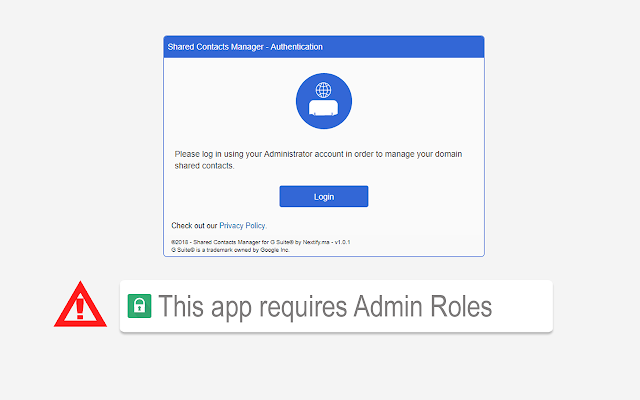The width and height of the screenshot is (640, 400).
Task: Click the ©2018 Shared Contacts Manager copyright line
Action: click(260, 242)
